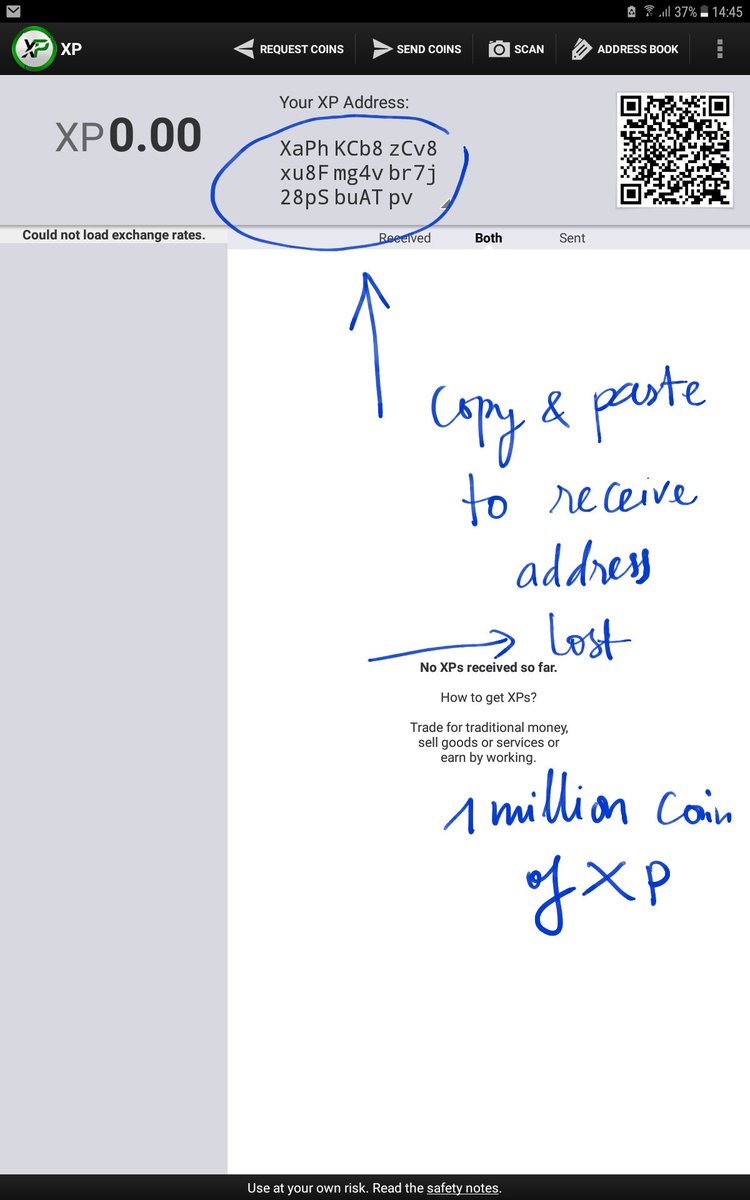Tap the mail notification icon in status bar
This screenshot has height=1200, width=750.
pyautogui.click(x=13, y=11)
